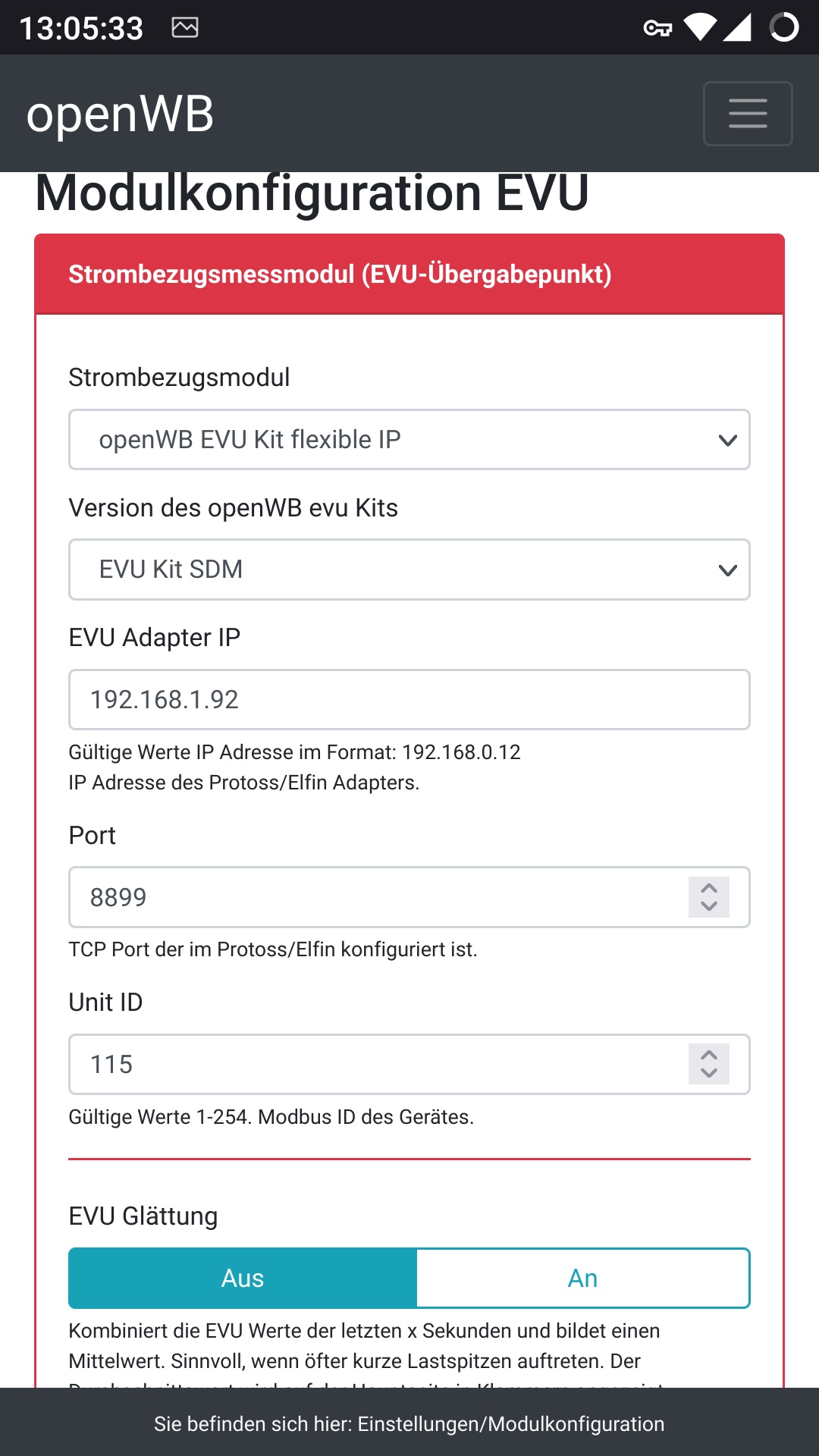Image resolution: width=819 pixels, height=1456 pixels.
Task: Tap the circular battery indicator icon
Action: coord(784,27)
